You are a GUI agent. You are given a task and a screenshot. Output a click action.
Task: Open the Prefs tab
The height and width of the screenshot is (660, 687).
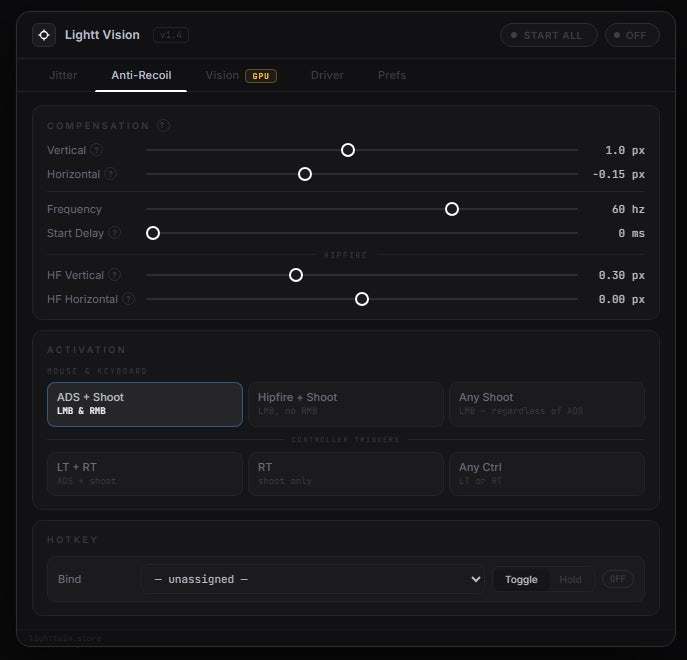(x=392, y=75)
